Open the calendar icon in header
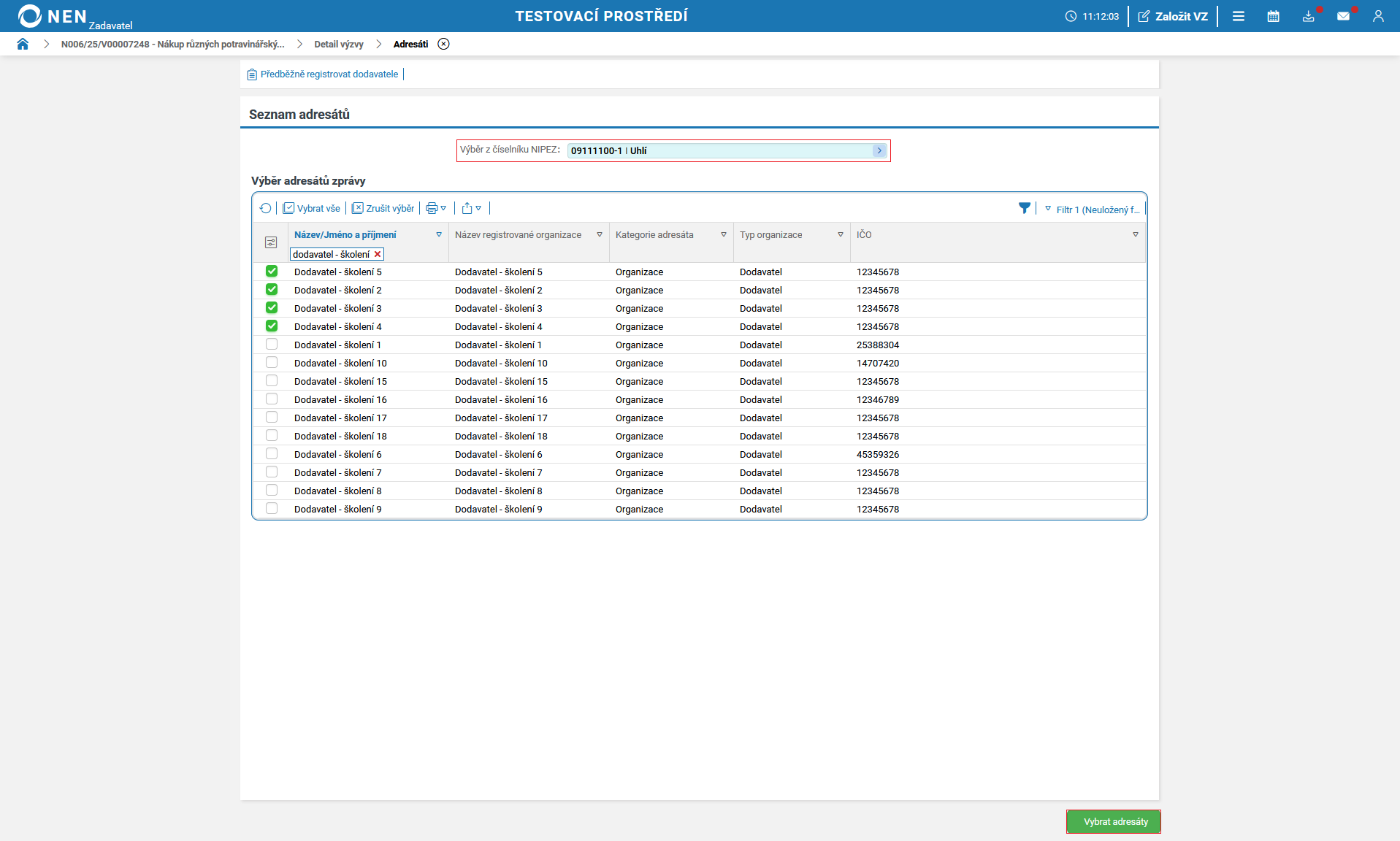Viewport: 1400px width, 841px height. tap(1273, 16)
